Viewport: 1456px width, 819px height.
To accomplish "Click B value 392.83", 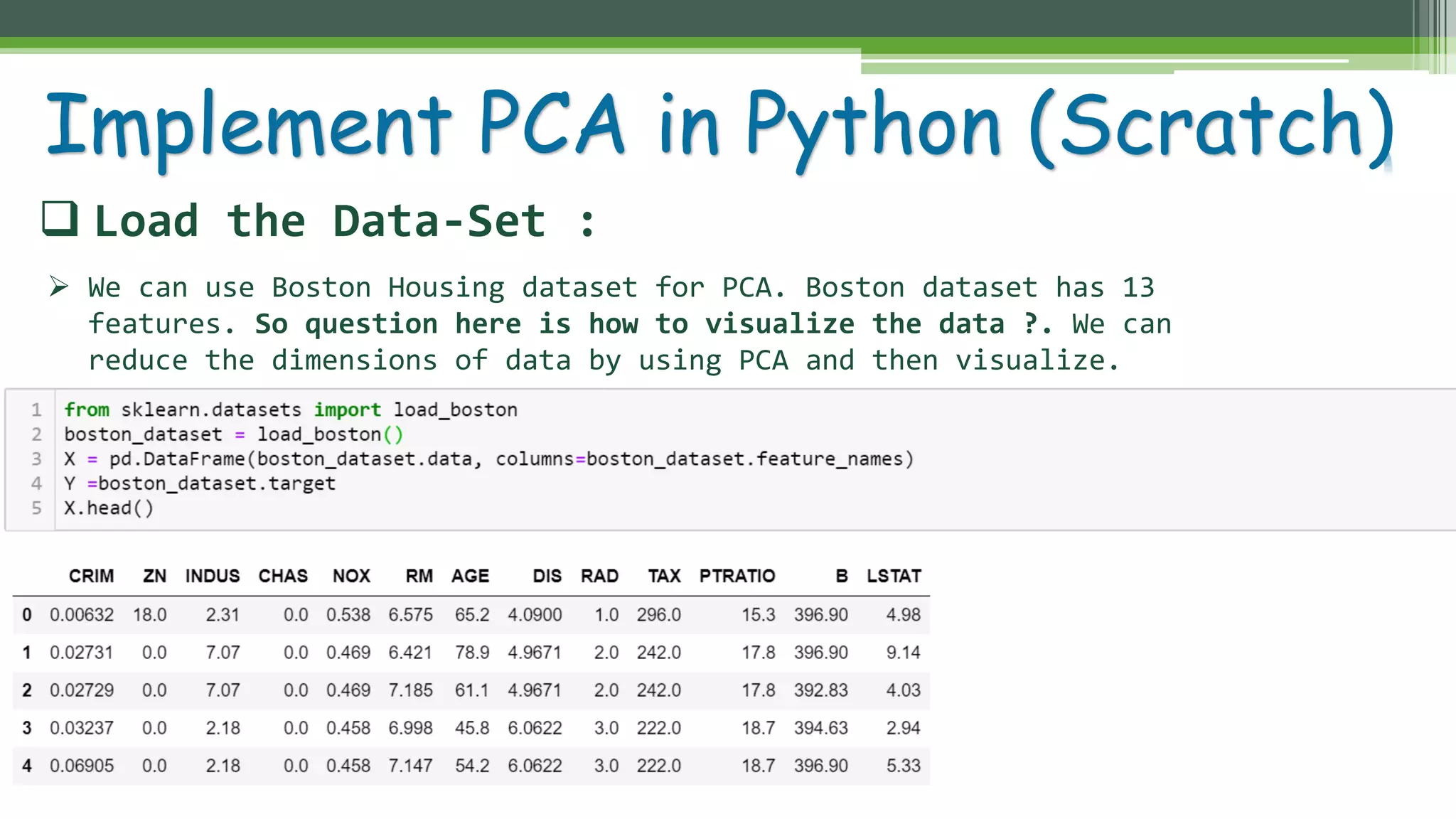I will pyautogui.click(x=820, y=690).
